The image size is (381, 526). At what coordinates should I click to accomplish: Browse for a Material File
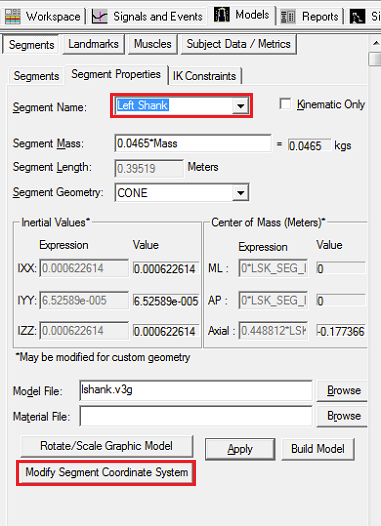pyautogui.click(x=343, y=416)
